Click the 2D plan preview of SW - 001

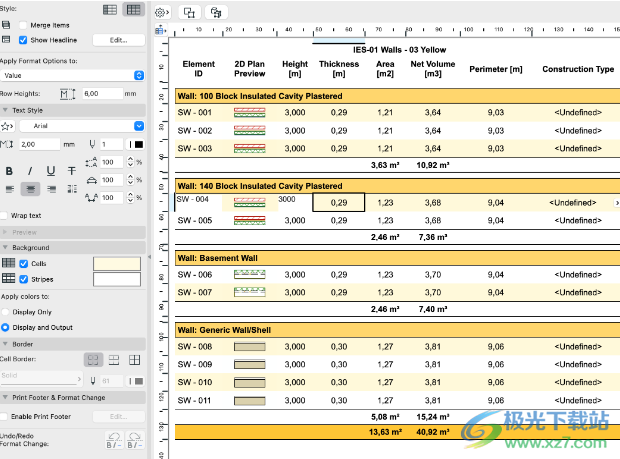point(250,113)
